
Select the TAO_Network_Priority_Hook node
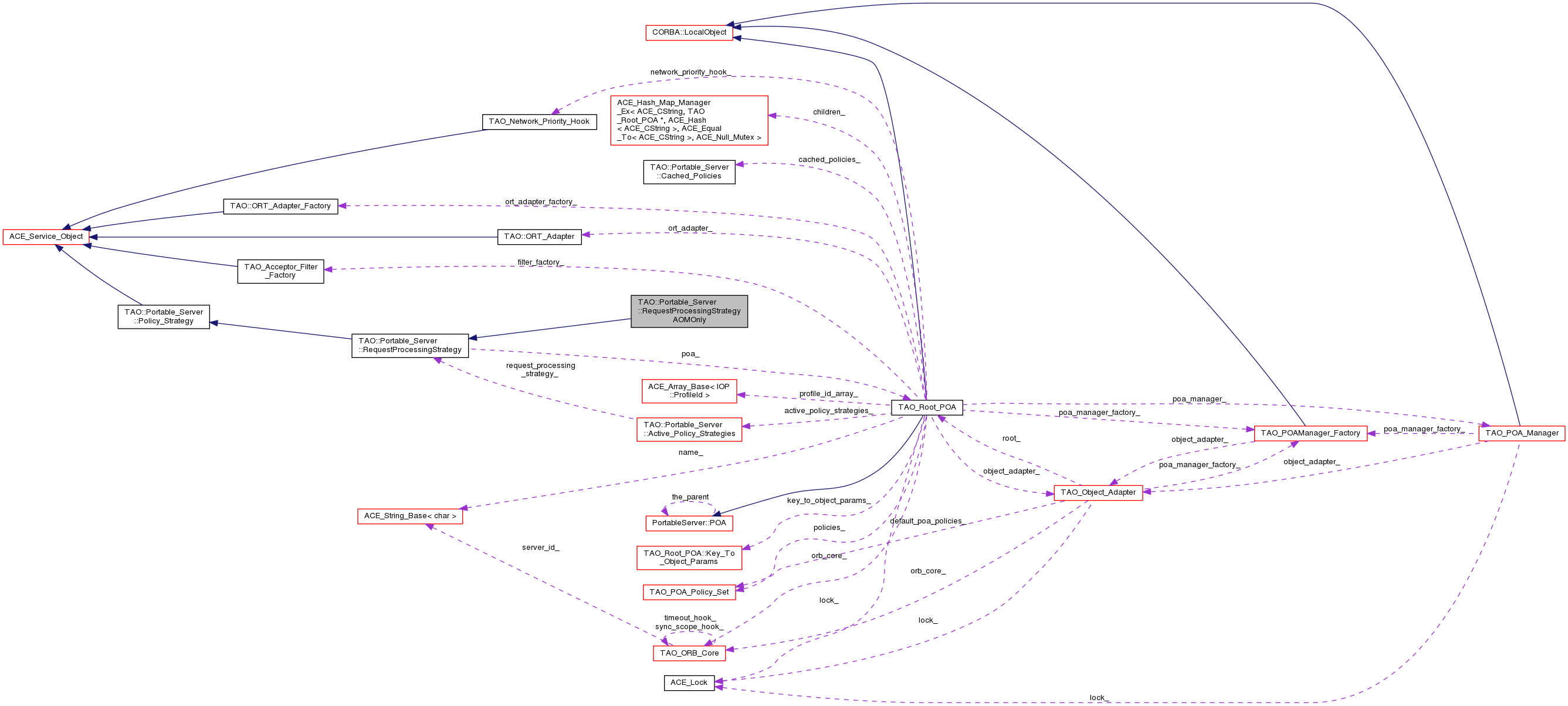(539, 121)
